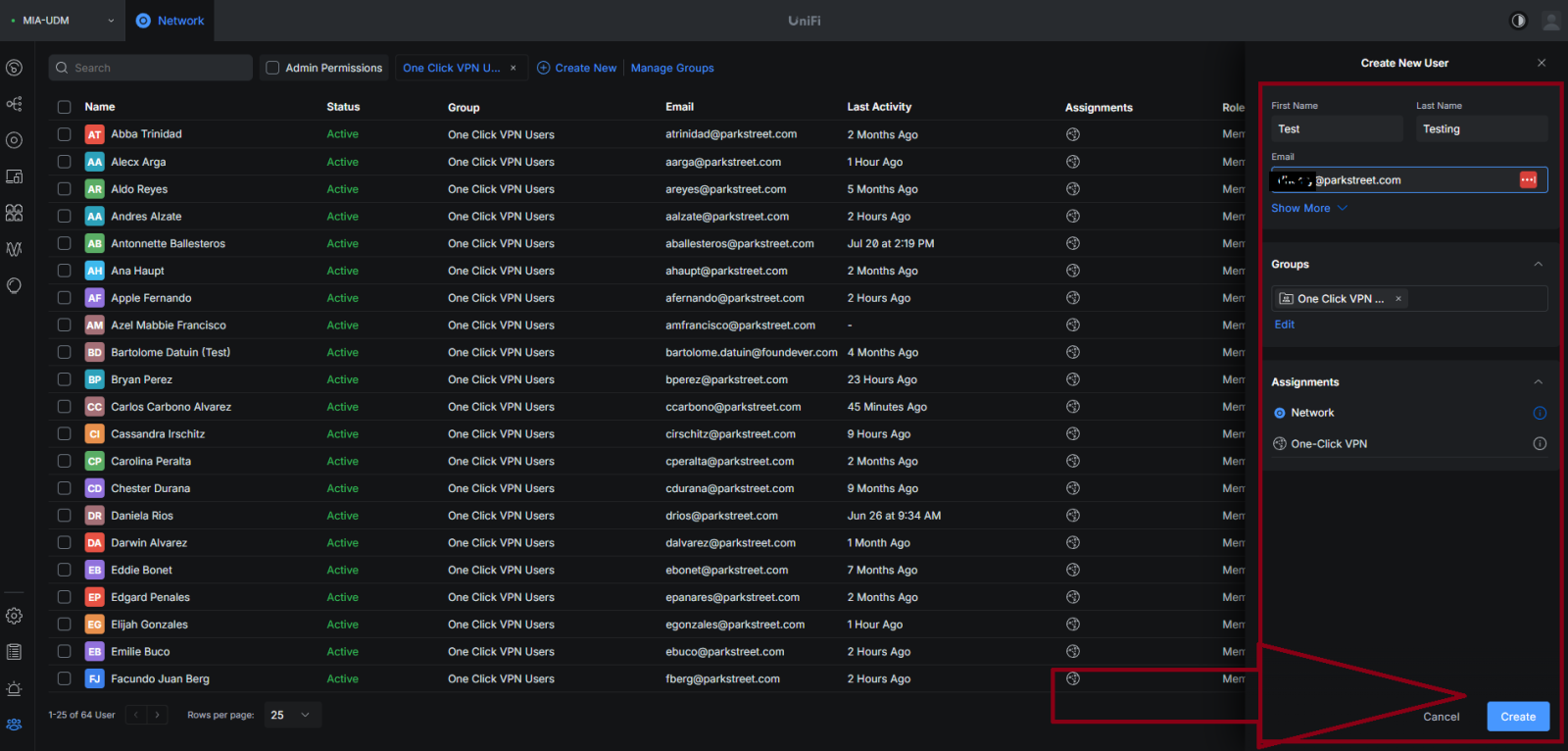Image resolution: width=1568 pixels, height=751 pixels.
Task: Click the EG avatar for Elijah Gonzales
Action: click(x=94, y=625)
